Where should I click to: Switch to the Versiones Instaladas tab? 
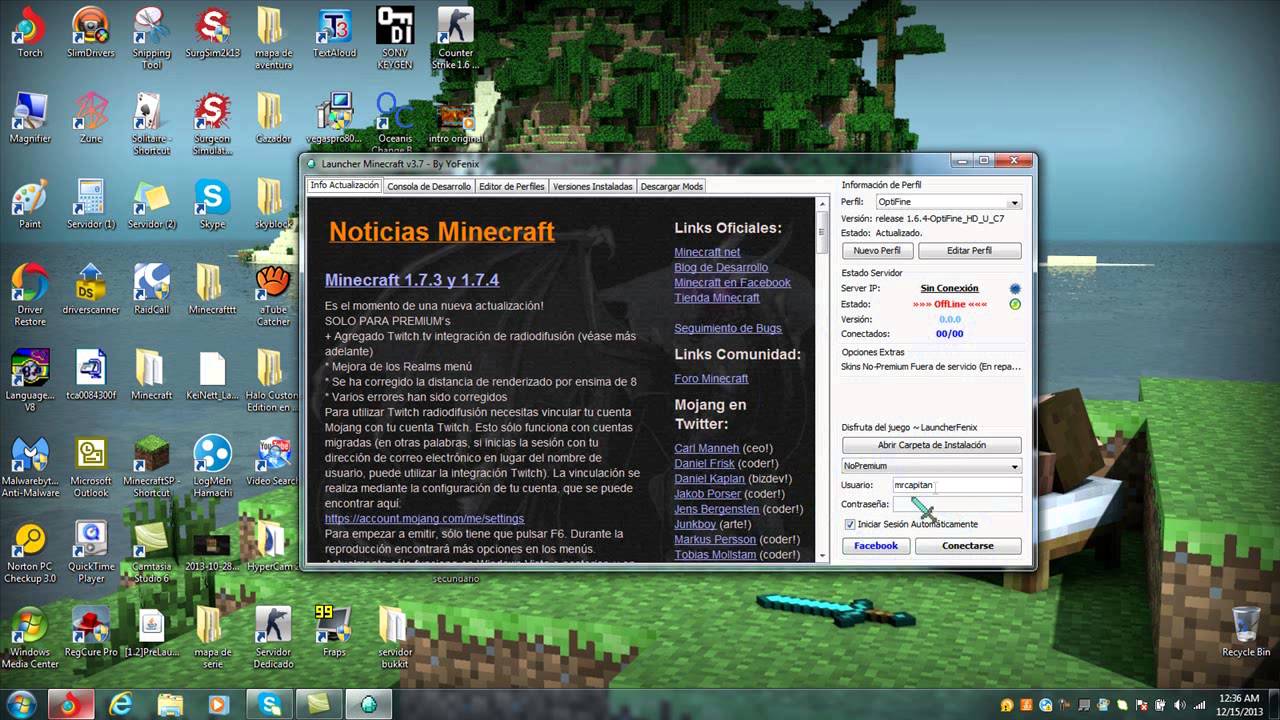click(593, 186)
